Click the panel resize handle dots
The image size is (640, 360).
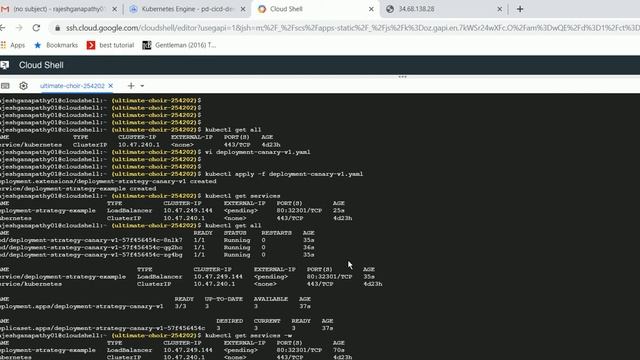(x=402, y=77)
